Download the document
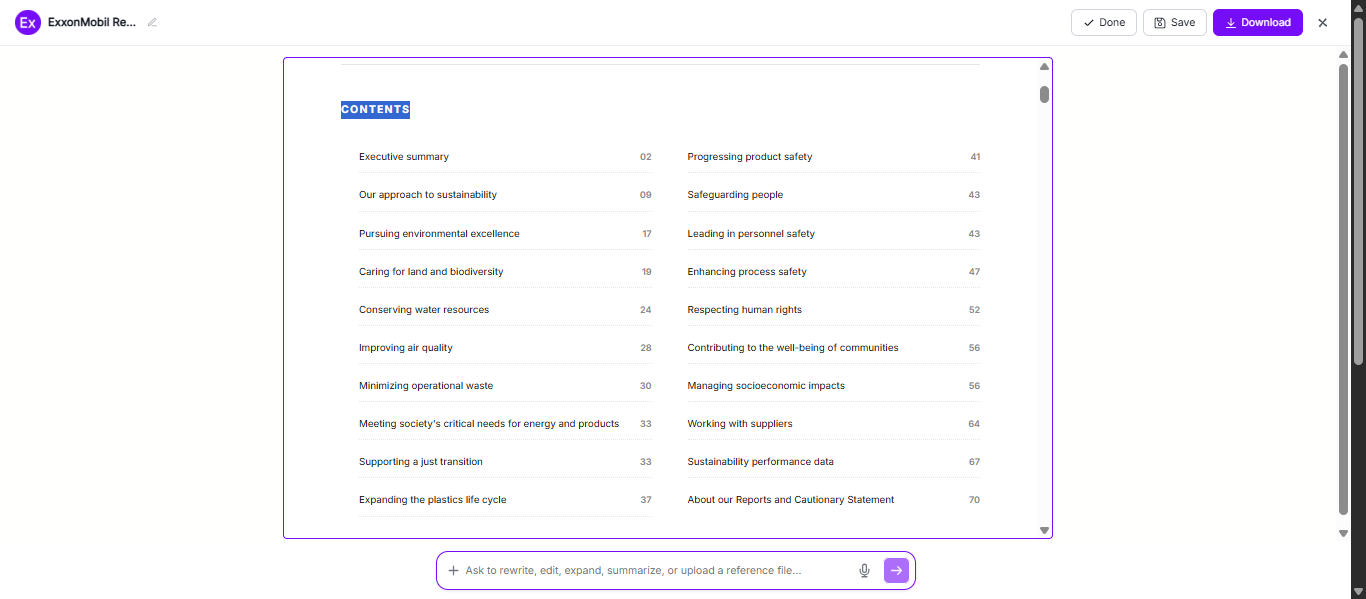Viewport: 1366px width, 599px height. [x=1258, y=22]
